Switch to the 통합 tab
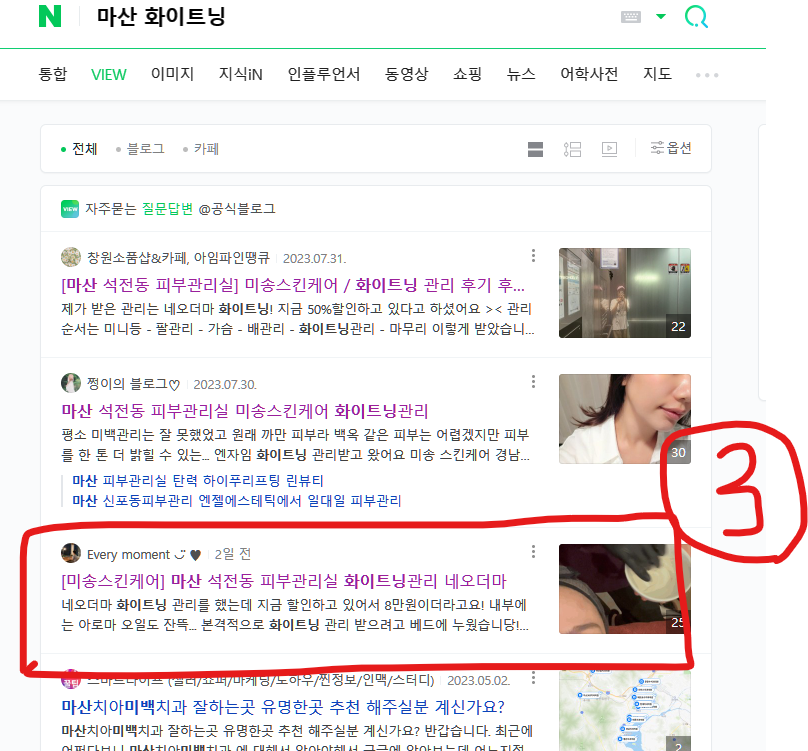Viewport: 808px width, 751px height. pos(53,74)
